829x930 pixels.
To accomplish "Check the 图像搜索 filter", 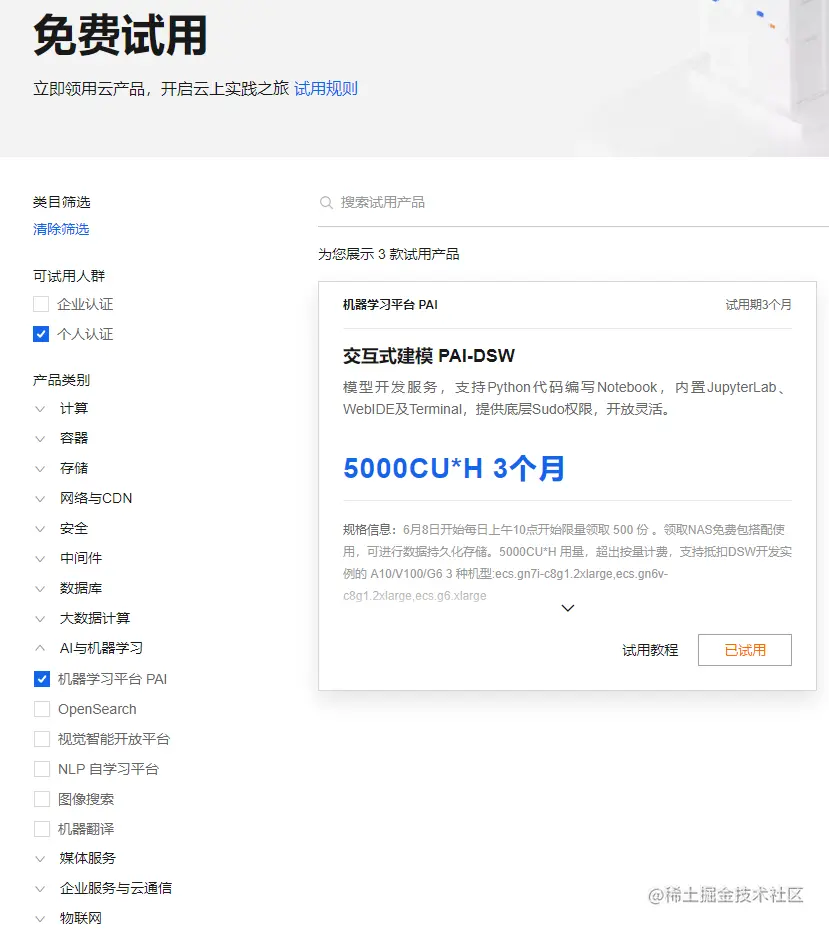I will [42, 799].
